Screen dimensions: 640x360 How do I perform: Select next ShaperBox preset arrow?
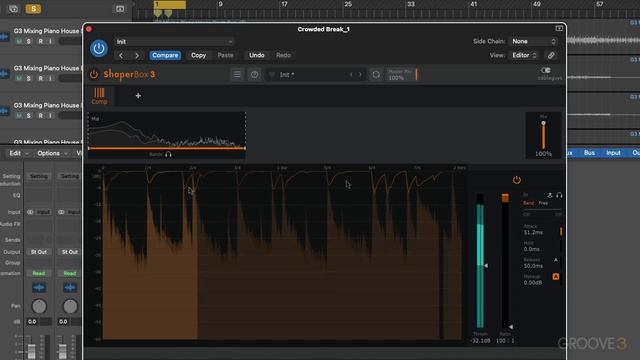point(360,75)
